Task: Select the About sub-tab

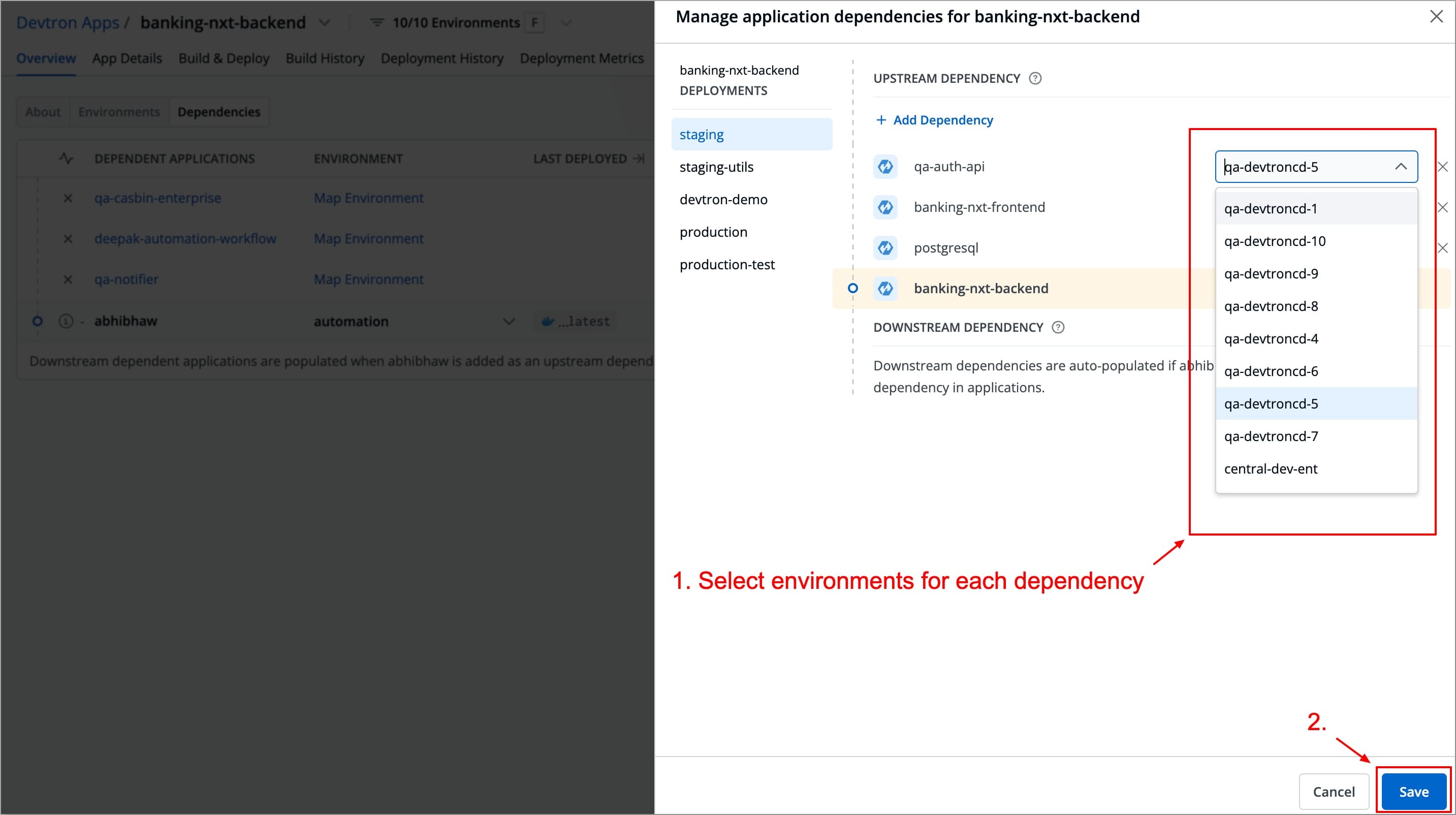Action: point(43,112)
